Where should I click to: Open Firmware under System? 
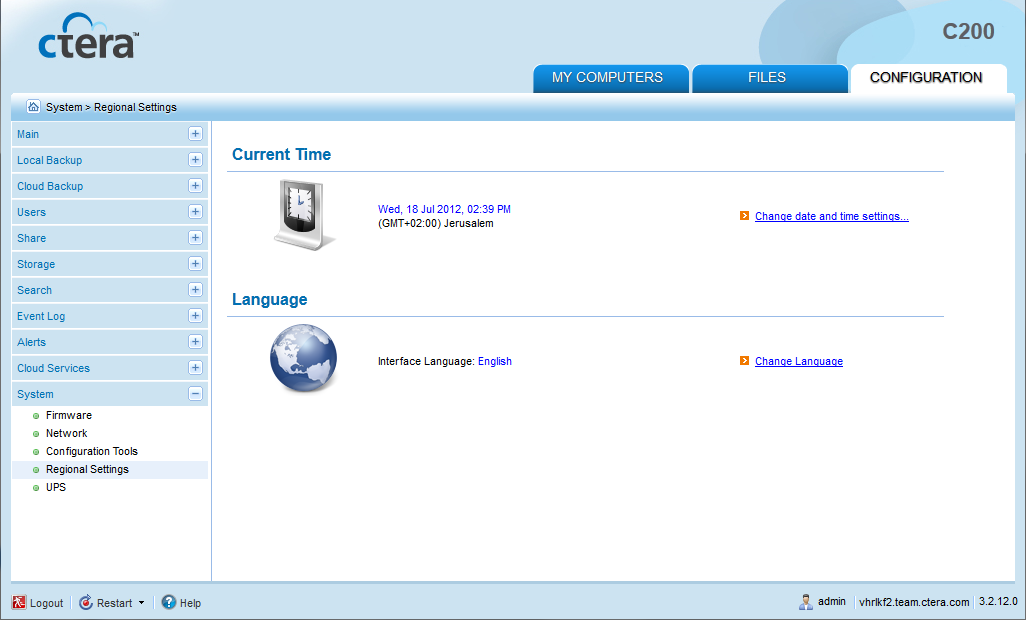(69, 415)
